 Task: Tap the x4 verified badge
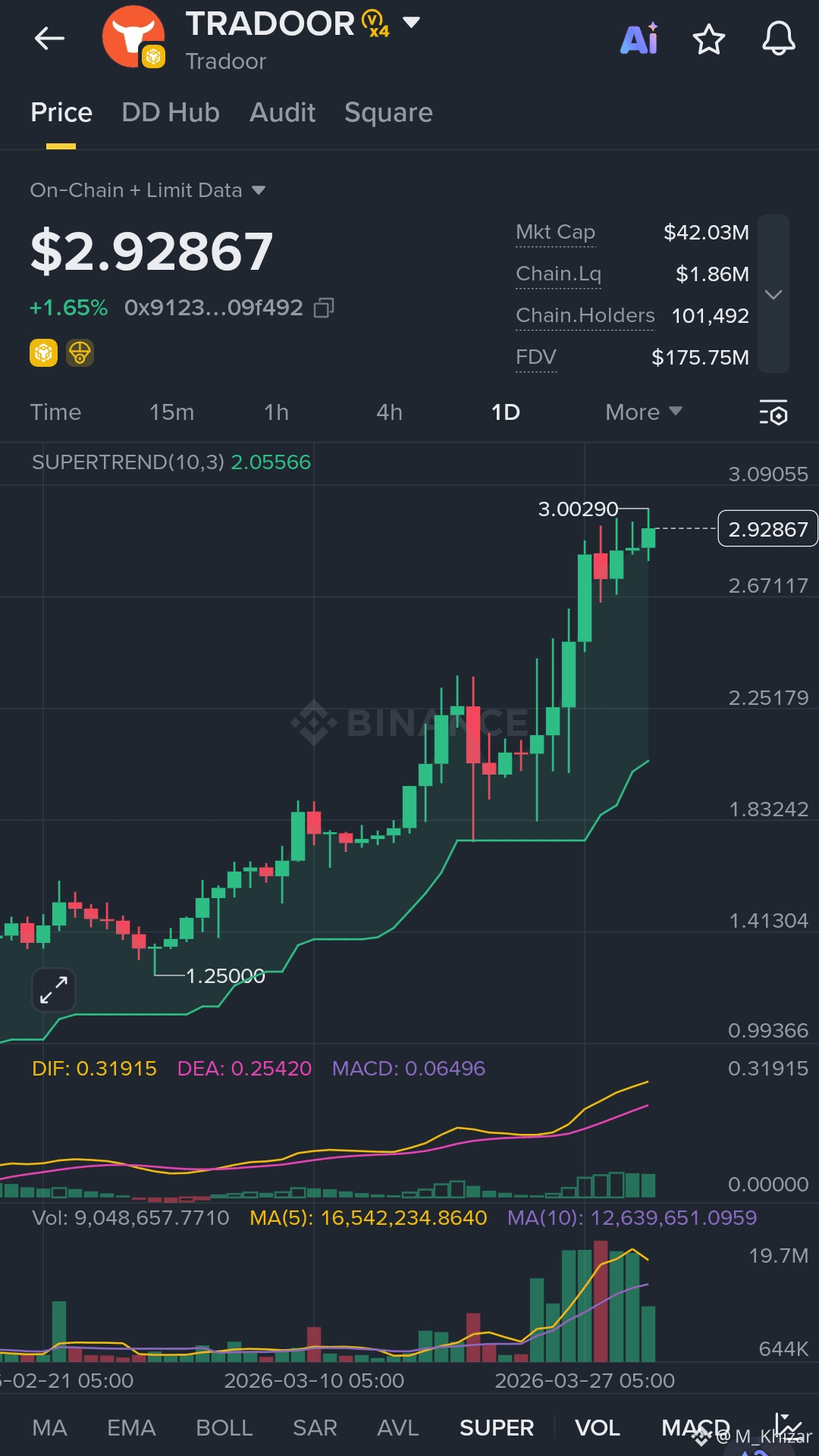tap(375, 23)
